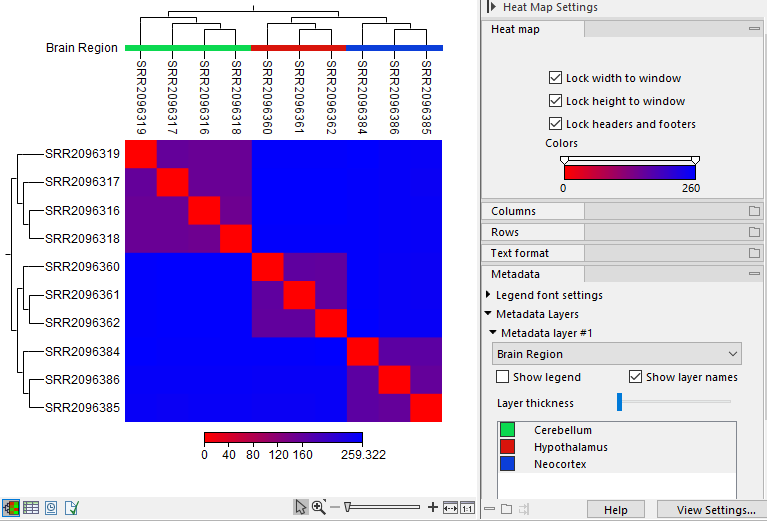Uncheck Lock width to window
The image size is (767, 521).
click(x=556, y=78)
